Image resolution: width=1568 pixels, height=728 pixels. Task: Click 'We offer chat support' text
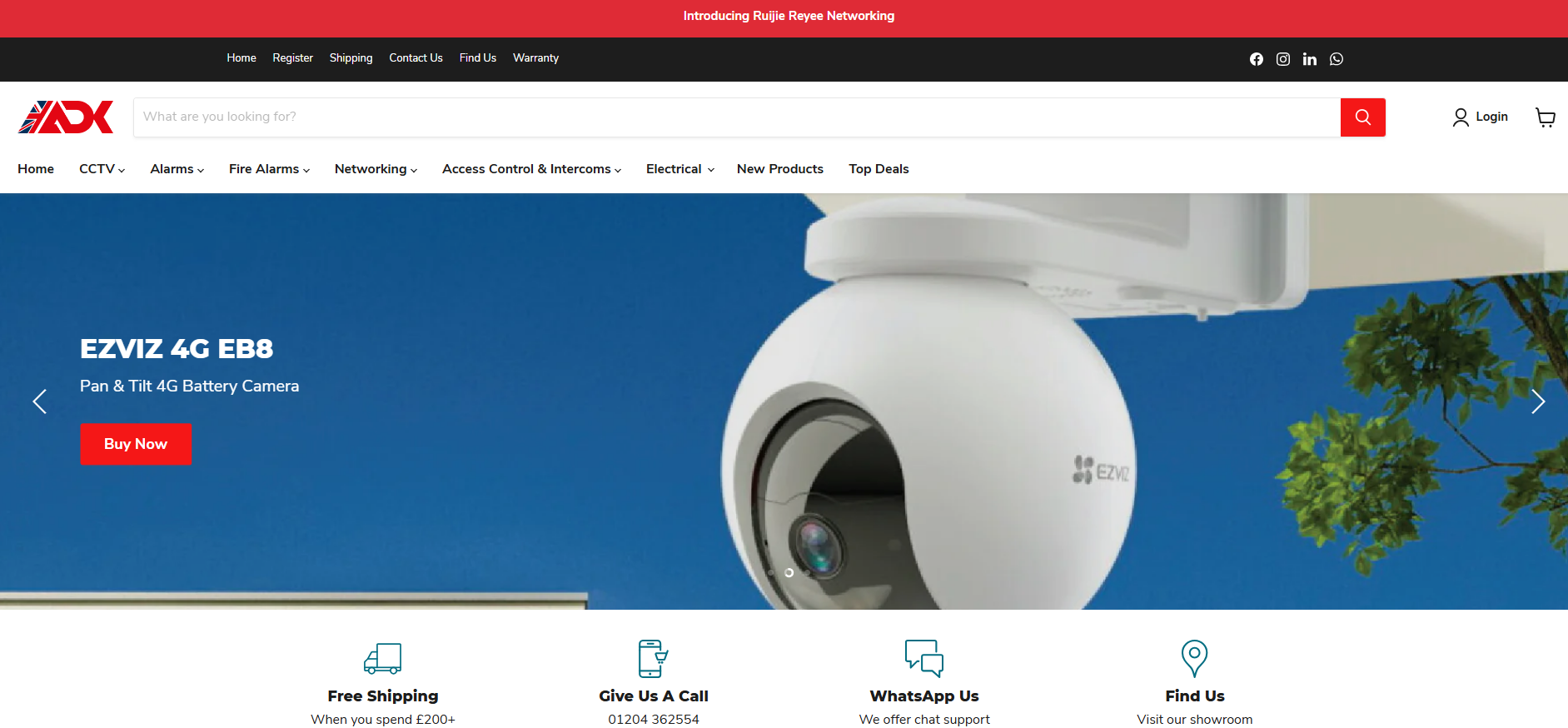tap(924, 720)
